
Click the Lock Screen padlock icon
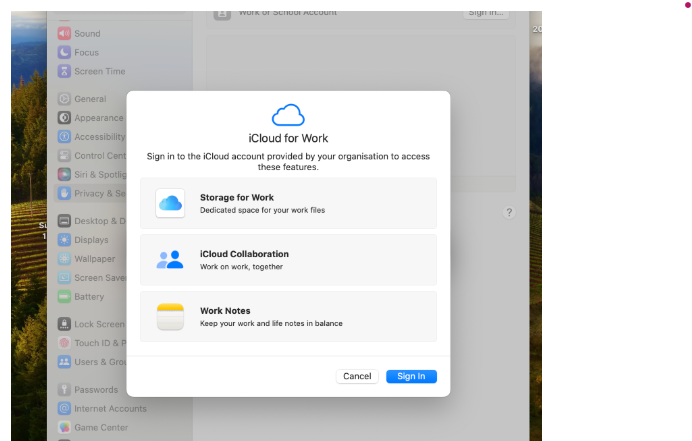coord(64,324)
